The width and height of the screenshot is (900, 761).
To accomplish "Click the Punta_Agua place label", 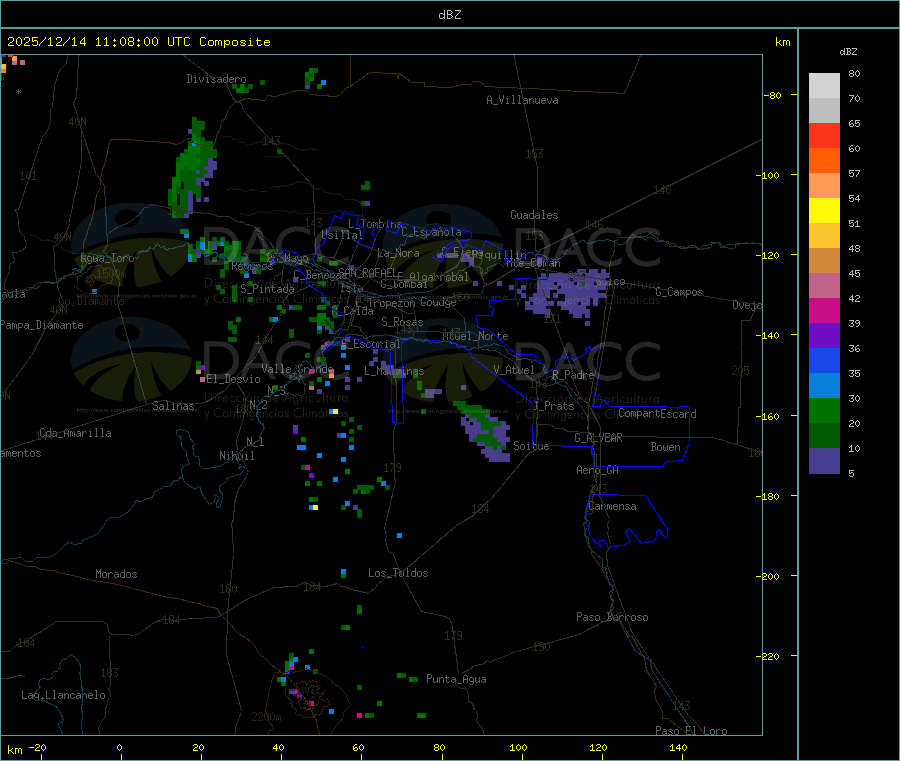I will coord(456,679).
